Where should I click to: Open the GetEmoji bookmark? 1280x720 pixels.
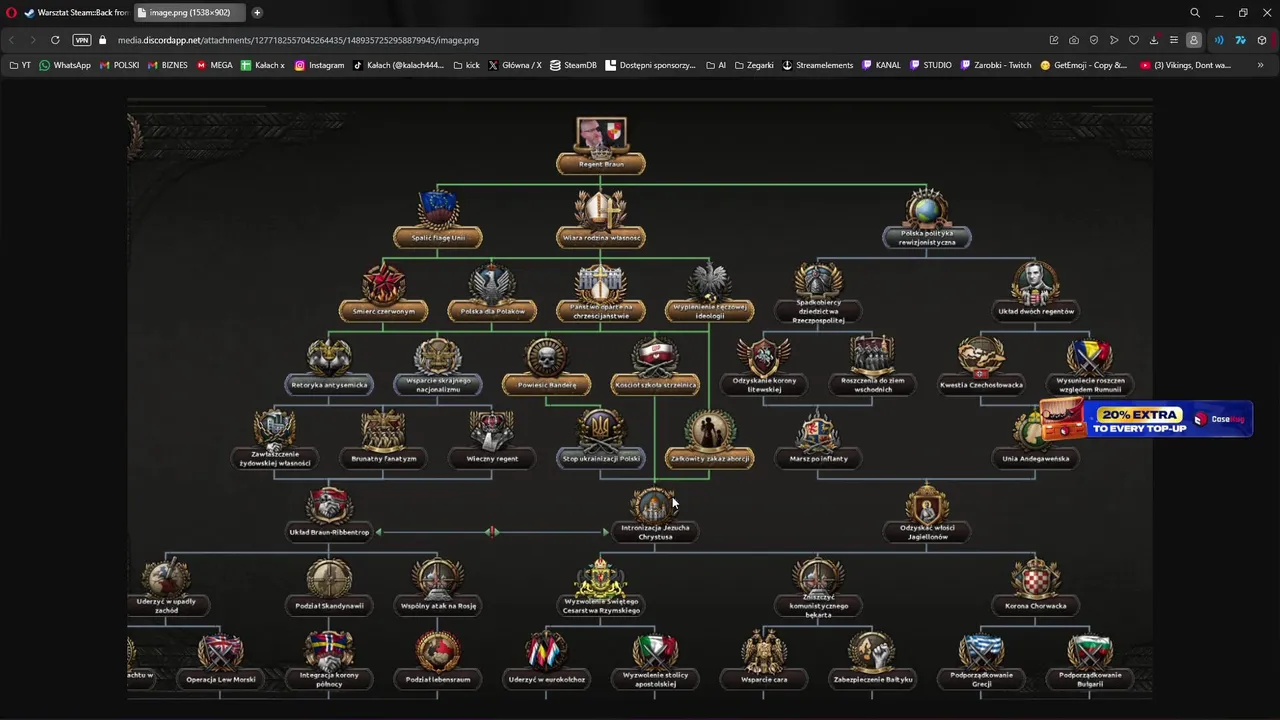(1083, 65)
